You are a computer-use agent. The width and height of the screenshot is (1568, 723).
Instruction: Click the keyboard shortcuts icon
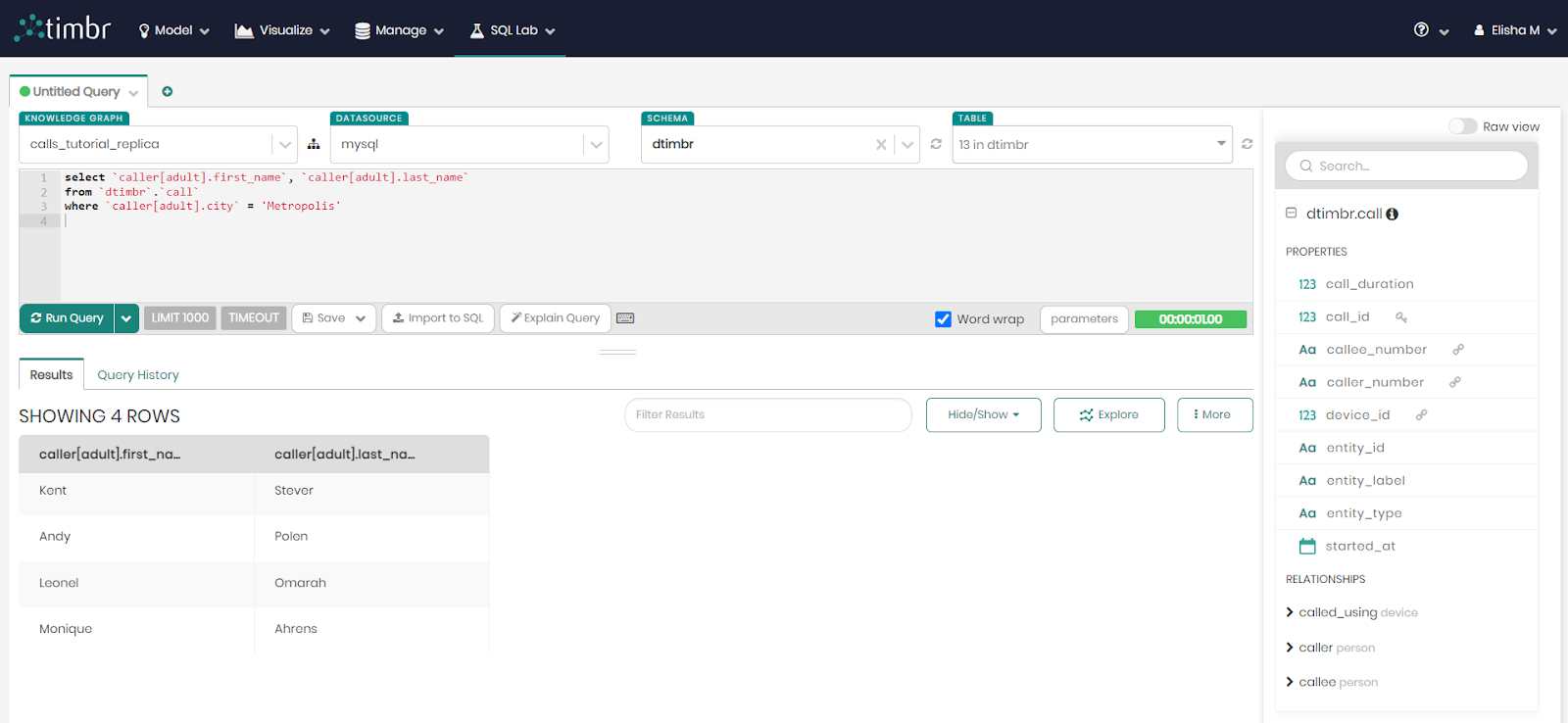click(625, 318)
